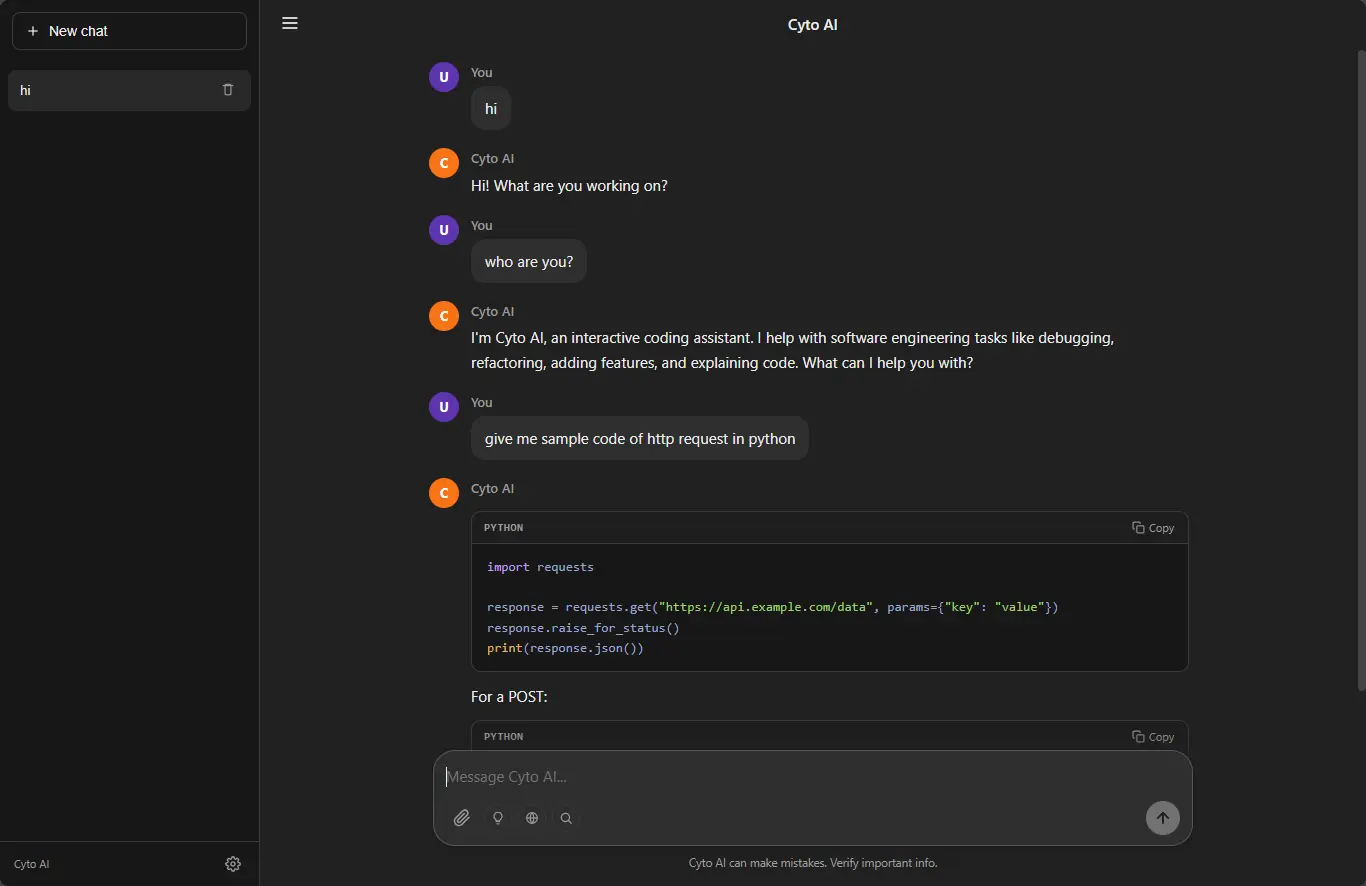Toggle the sidebar with the hamburger icon
Image resolution: width=1366 pixels, height=886 pixels.
point(290,24)
